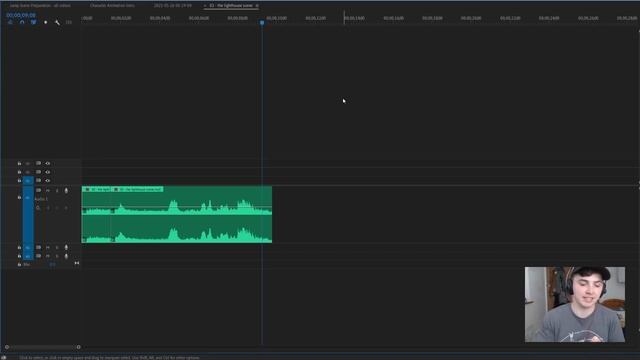This screenshot has height=360, width=640.
Task: Click the webcam overlay thumbnail
Action: [575, 304]
